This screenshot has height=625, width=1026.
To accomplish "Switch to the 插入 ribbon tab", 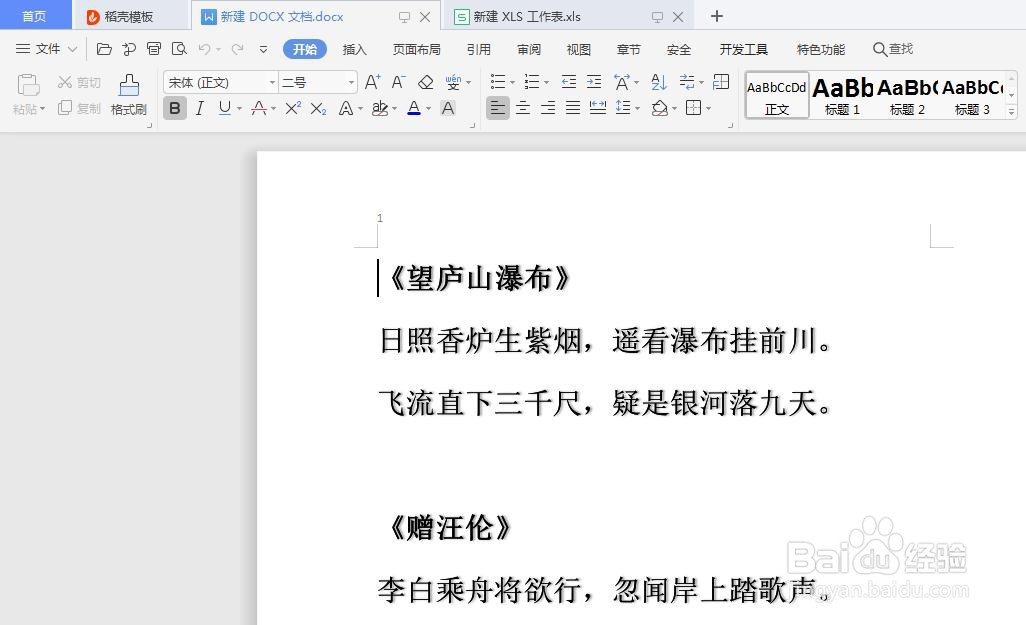I will [354, 48].
